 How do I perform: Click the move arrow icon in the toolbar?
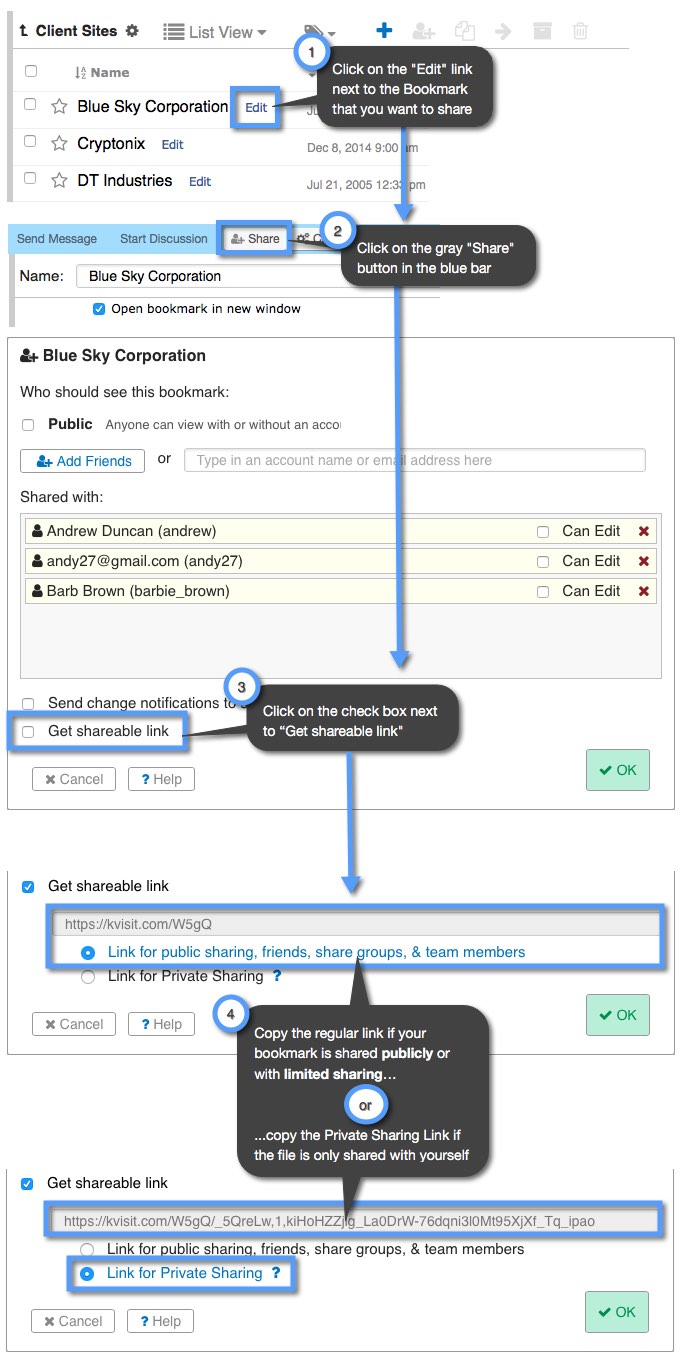pyautogui.click(x=503, y=30)
